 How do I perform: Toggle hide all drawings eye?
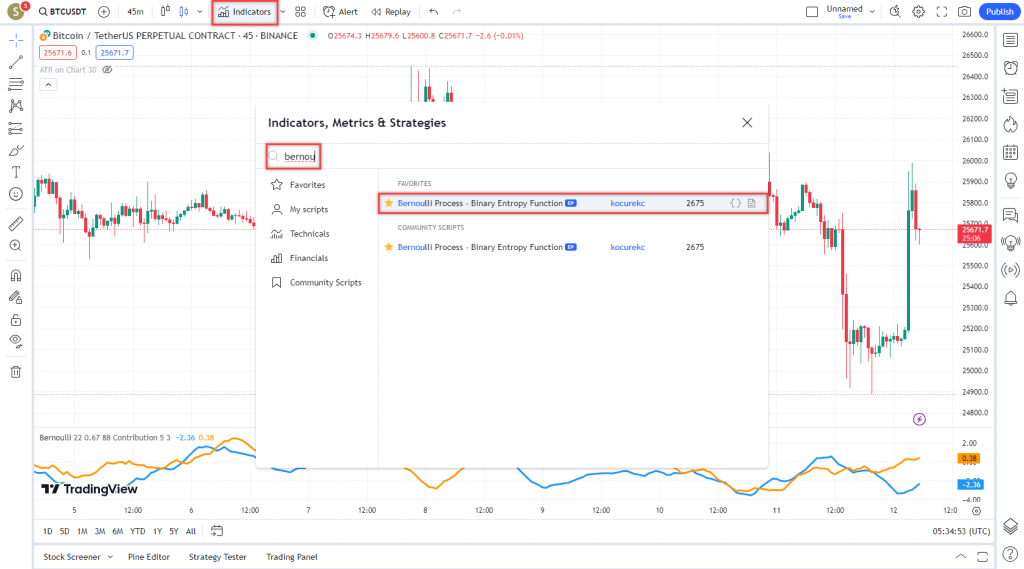click(x=16, y=342)
